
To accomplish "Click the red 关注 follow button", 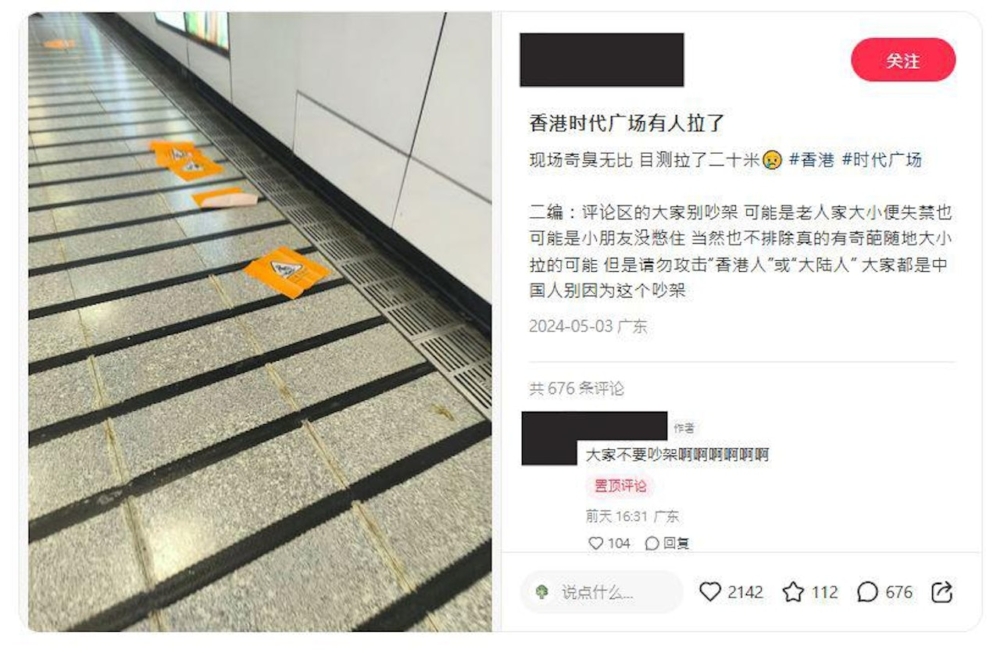I will tap(902, 60).
